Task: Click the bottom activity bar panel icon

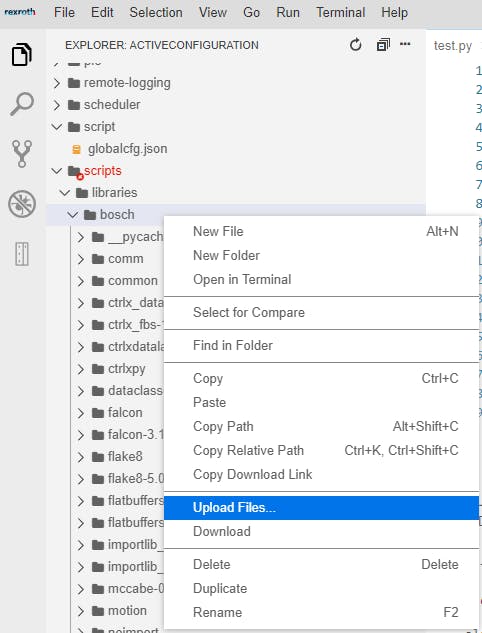Action: 22,254
